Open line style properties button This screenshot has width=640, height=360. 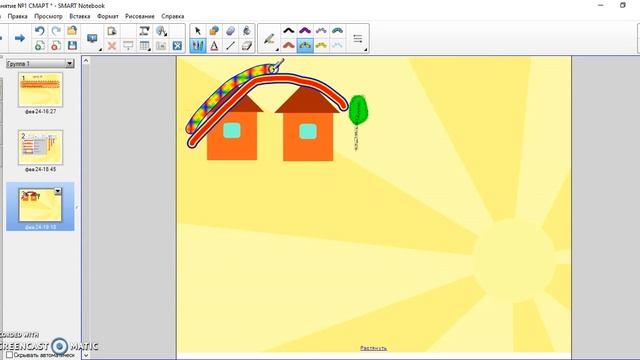click(x=358, y=39)
